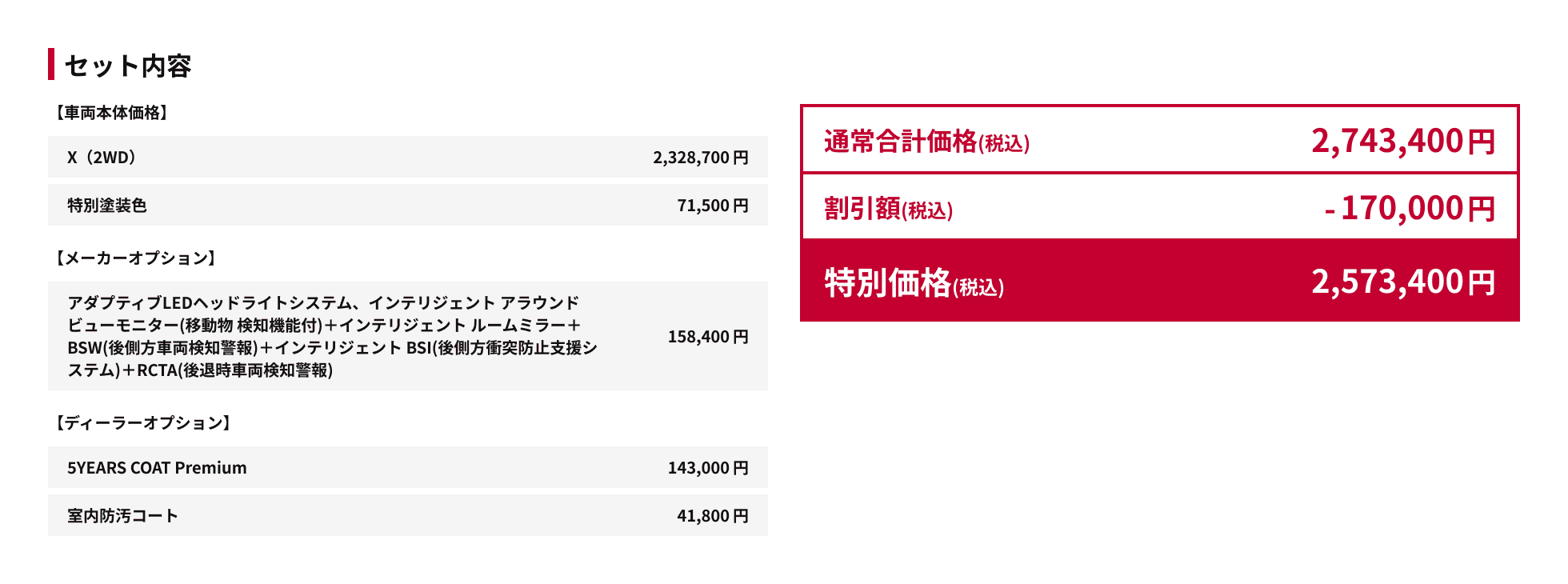The image size is (1568, 584).
Task: Click the アダプティブLEDヘッドライトシステム option description
Action: click(x=332, y=336)
